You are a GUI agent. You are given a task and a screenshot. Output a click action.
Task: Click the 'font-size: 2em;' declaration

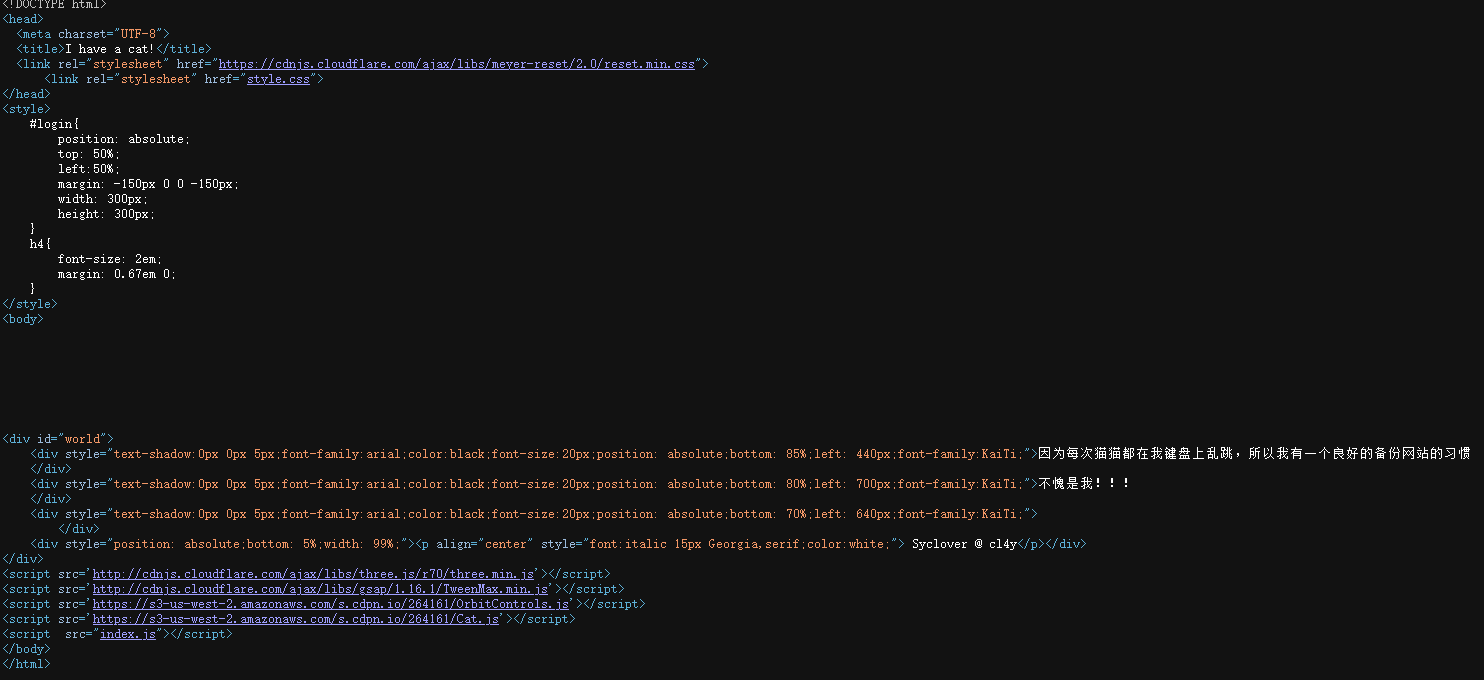(109, 259)
